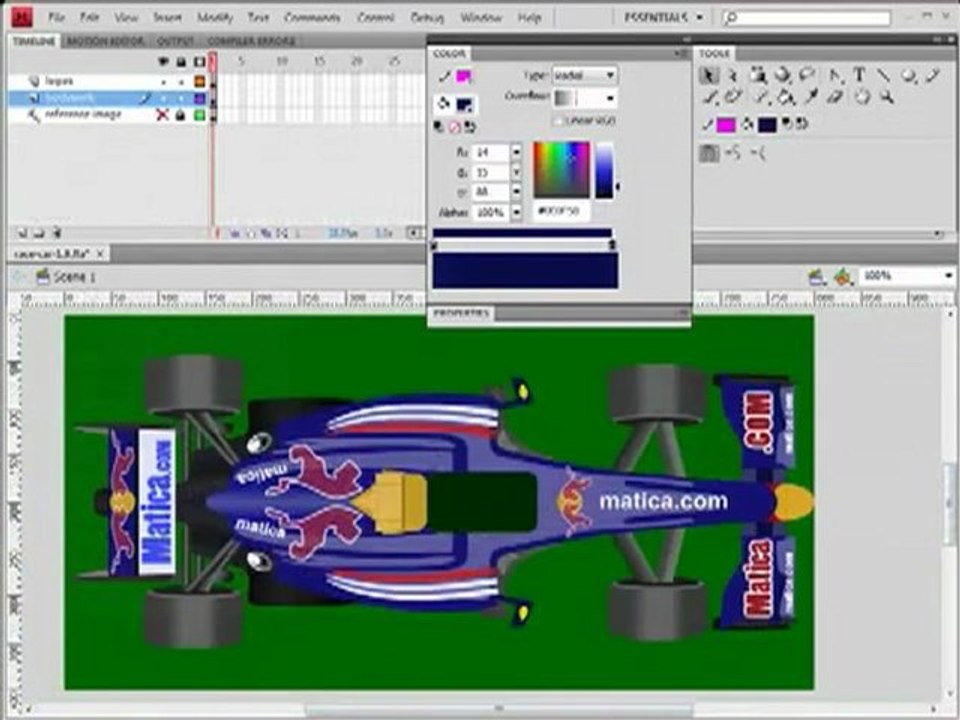Select the Deco tool

[733, 97]
